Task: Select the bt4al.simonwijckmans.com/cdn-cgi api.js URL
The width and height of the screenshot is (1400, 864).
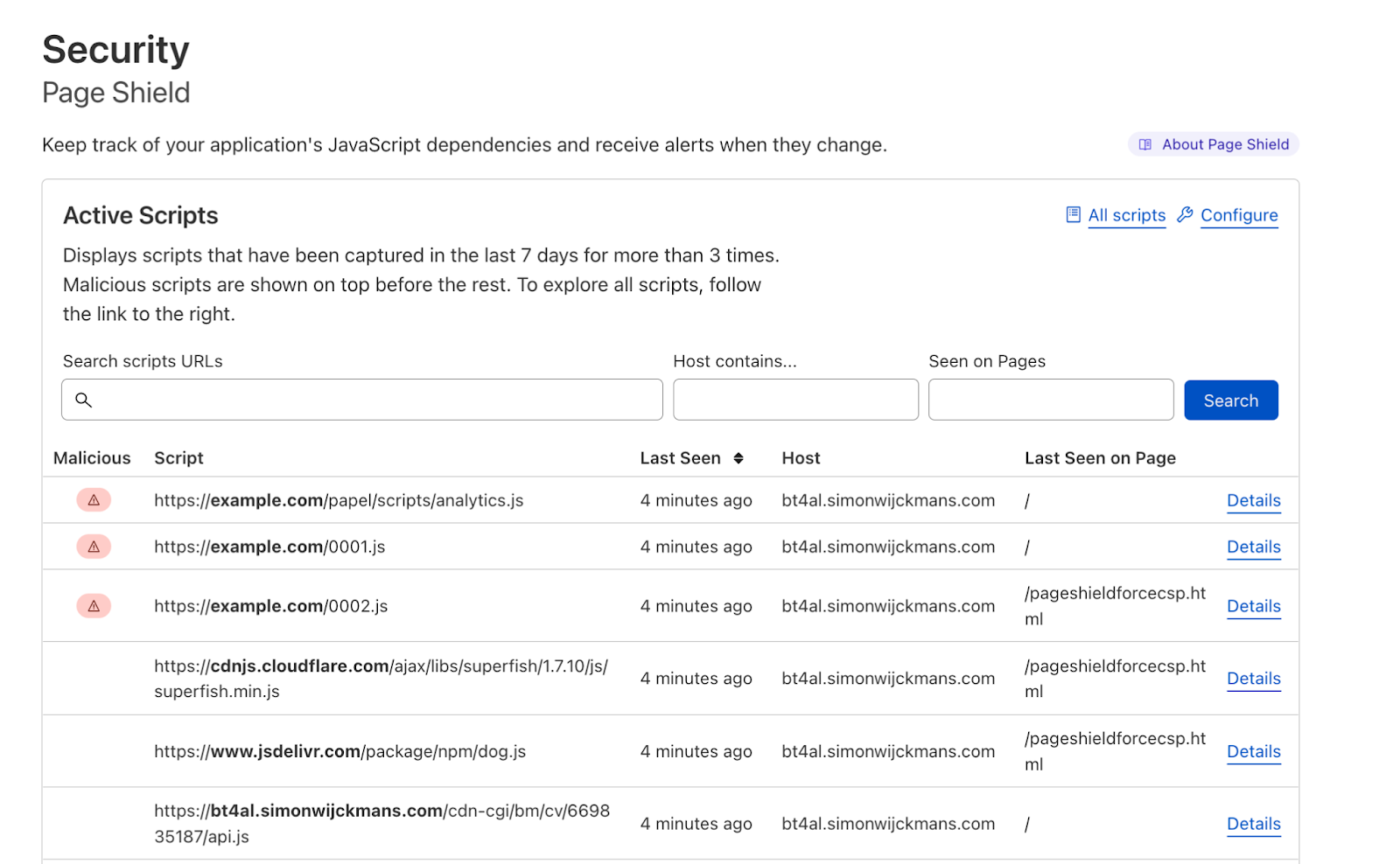Action: tap(381, 824)
